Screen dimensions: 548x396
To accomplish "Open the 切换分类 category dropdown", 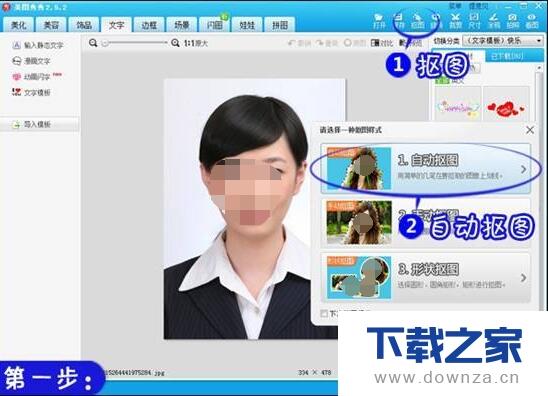I will point(503,41).
